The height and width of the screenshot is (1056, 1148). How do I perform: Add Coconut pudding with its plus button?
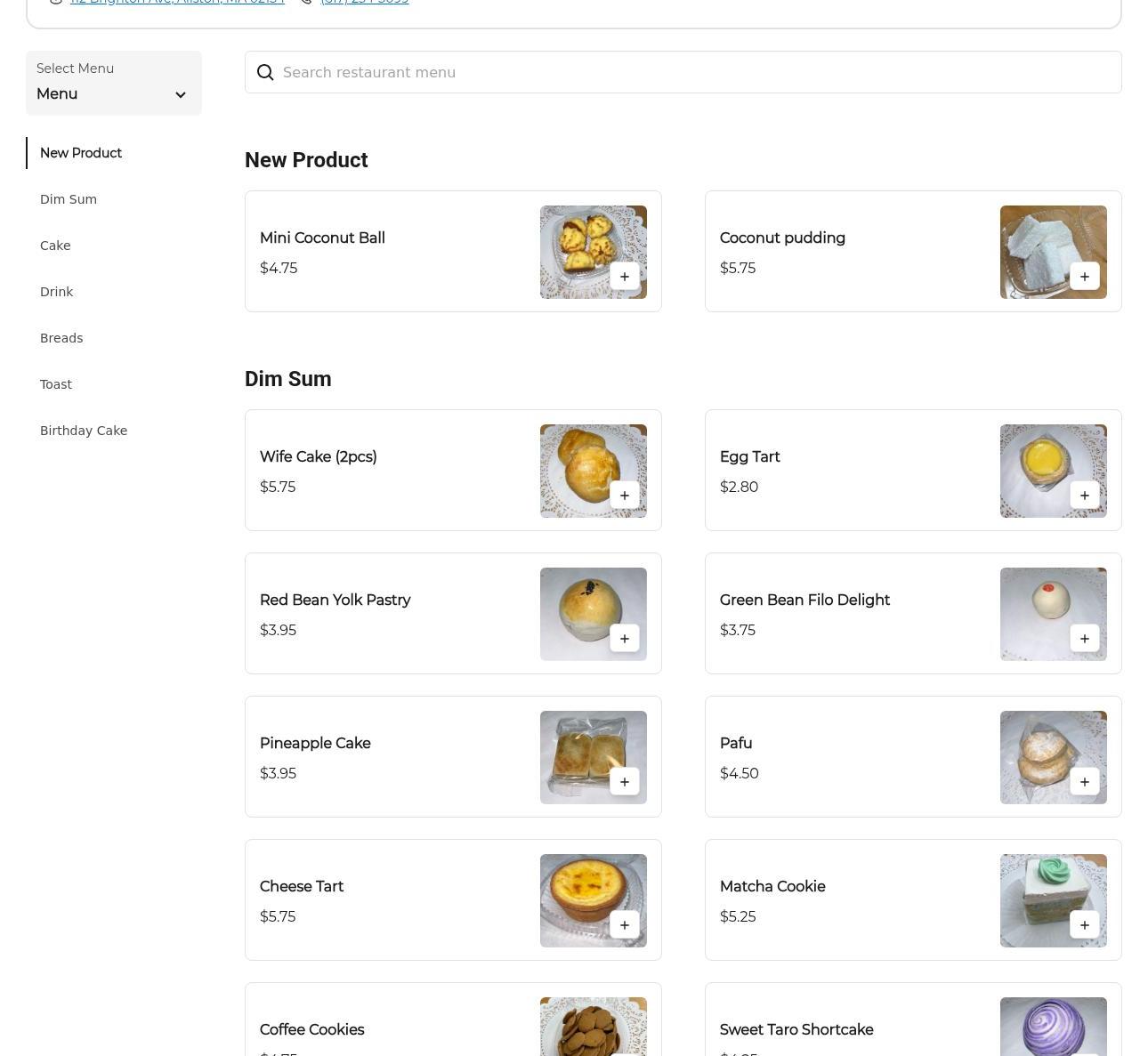coord(1084,277)
